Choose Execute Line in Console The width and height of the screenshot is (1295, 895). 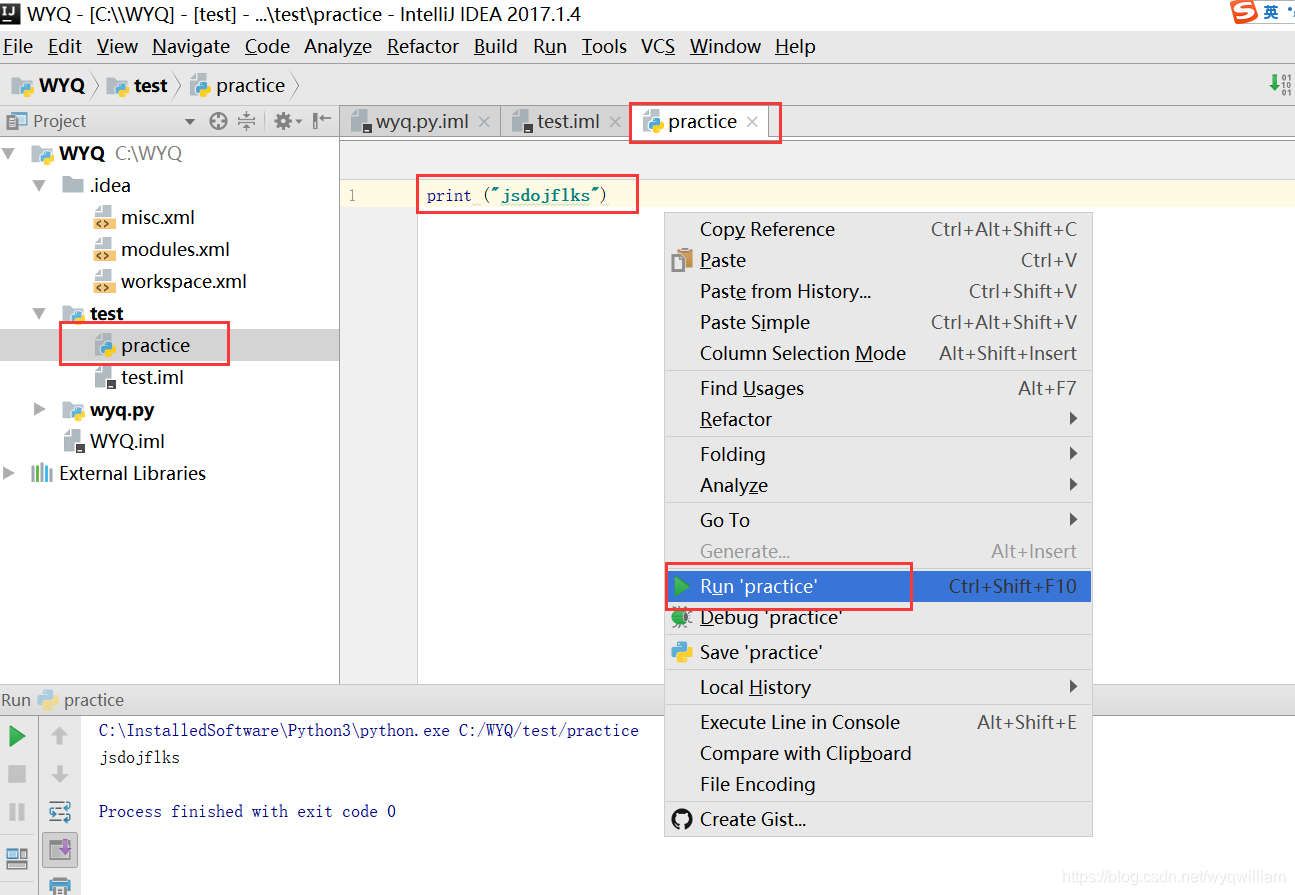[878, 723]
